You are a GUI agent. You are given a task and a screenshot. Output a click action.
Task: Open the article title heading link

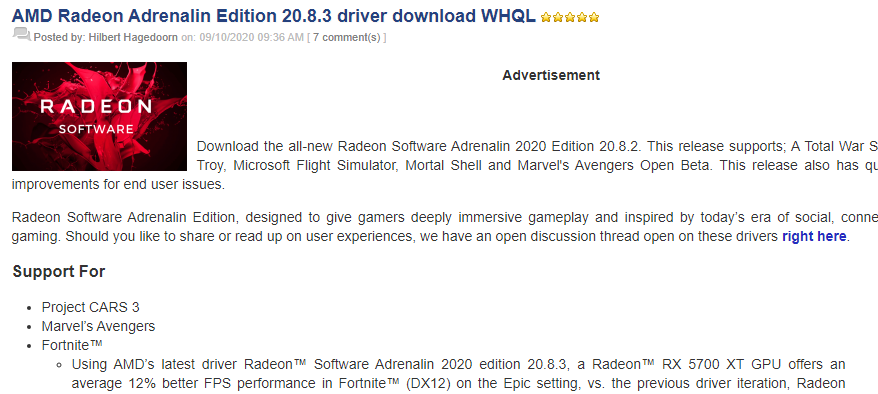[x=274, y=16]
